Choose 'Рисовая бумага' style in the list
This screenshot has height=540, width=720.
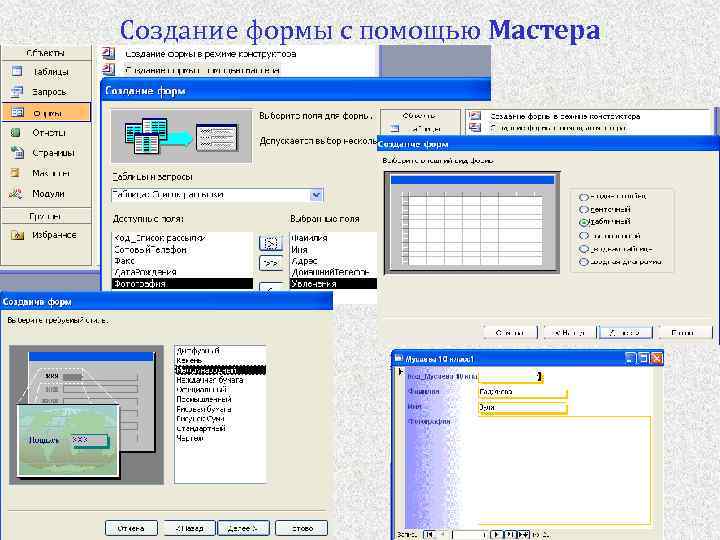[220, 409]
